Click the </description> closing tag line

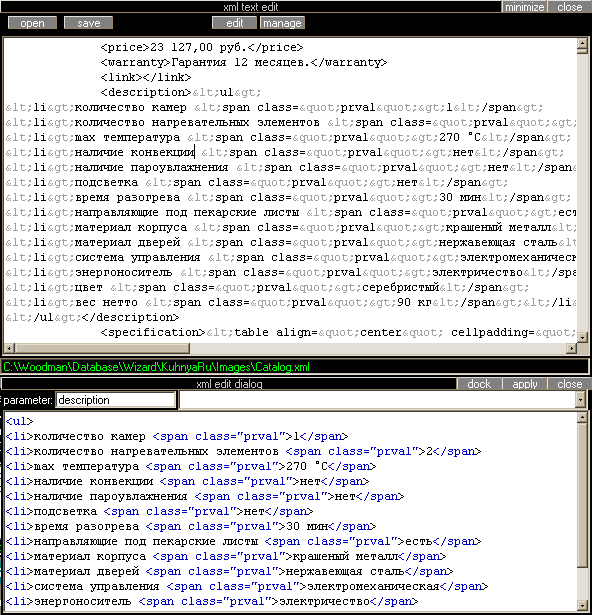click(x=92, y=317)
